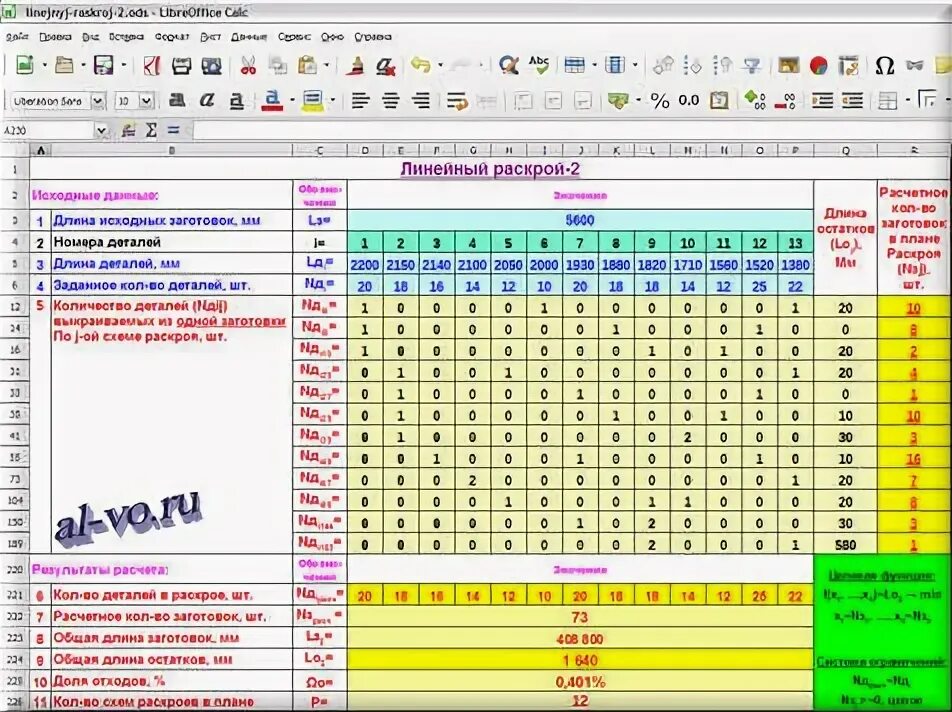Export directly as PDF
This screenshot has width=952, height=712.
click(x=151, y=65)
